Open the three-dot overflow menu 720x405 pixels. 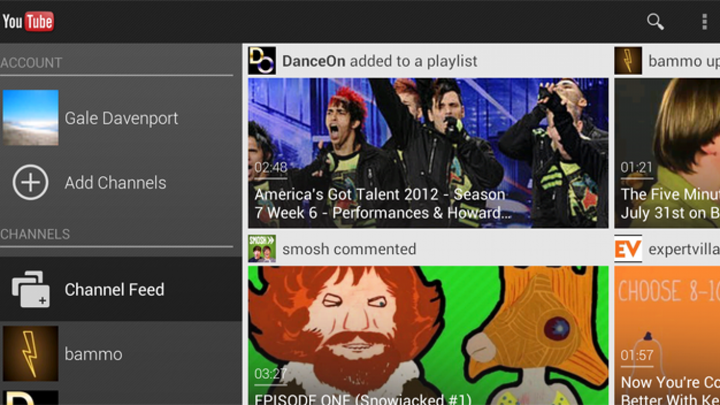(704, 22)
